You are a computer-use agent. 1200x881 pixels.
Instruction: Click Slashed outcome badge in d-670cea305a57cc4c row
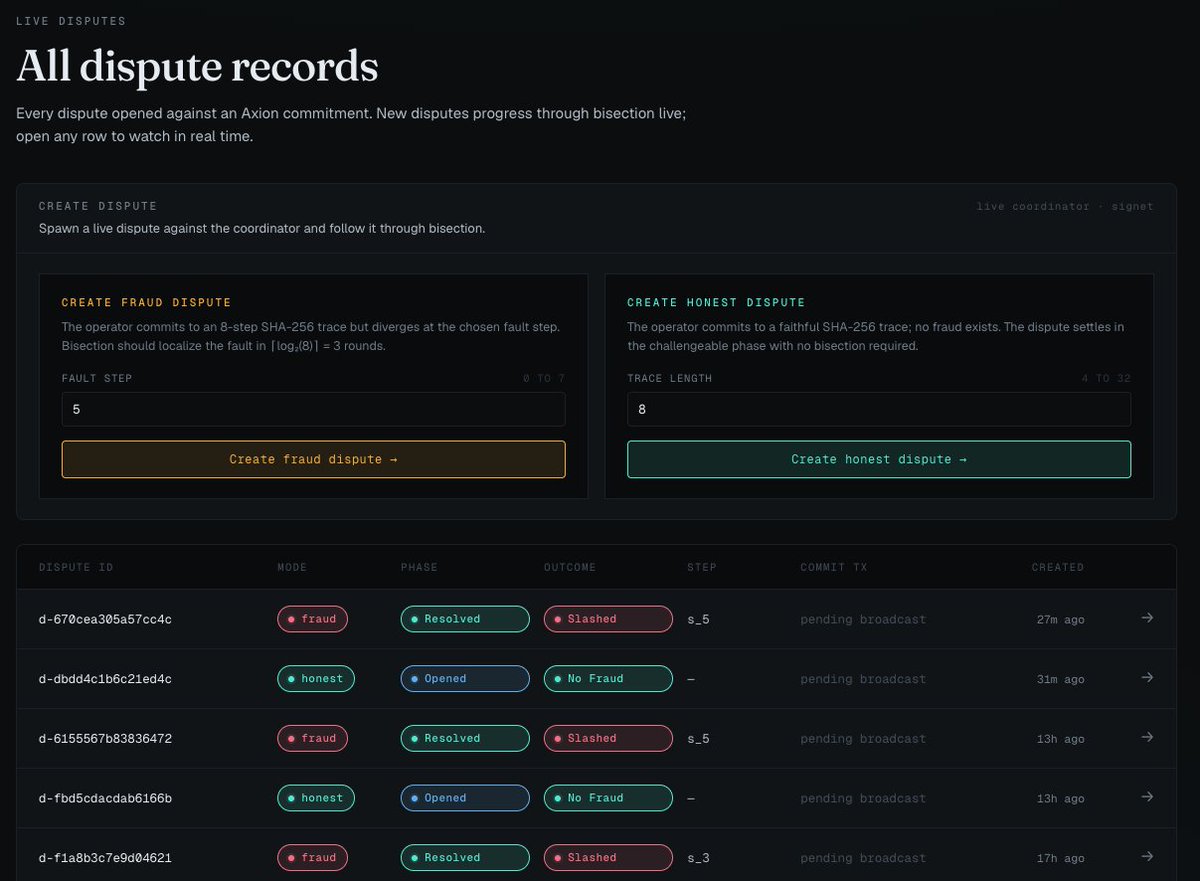[608, 619]
